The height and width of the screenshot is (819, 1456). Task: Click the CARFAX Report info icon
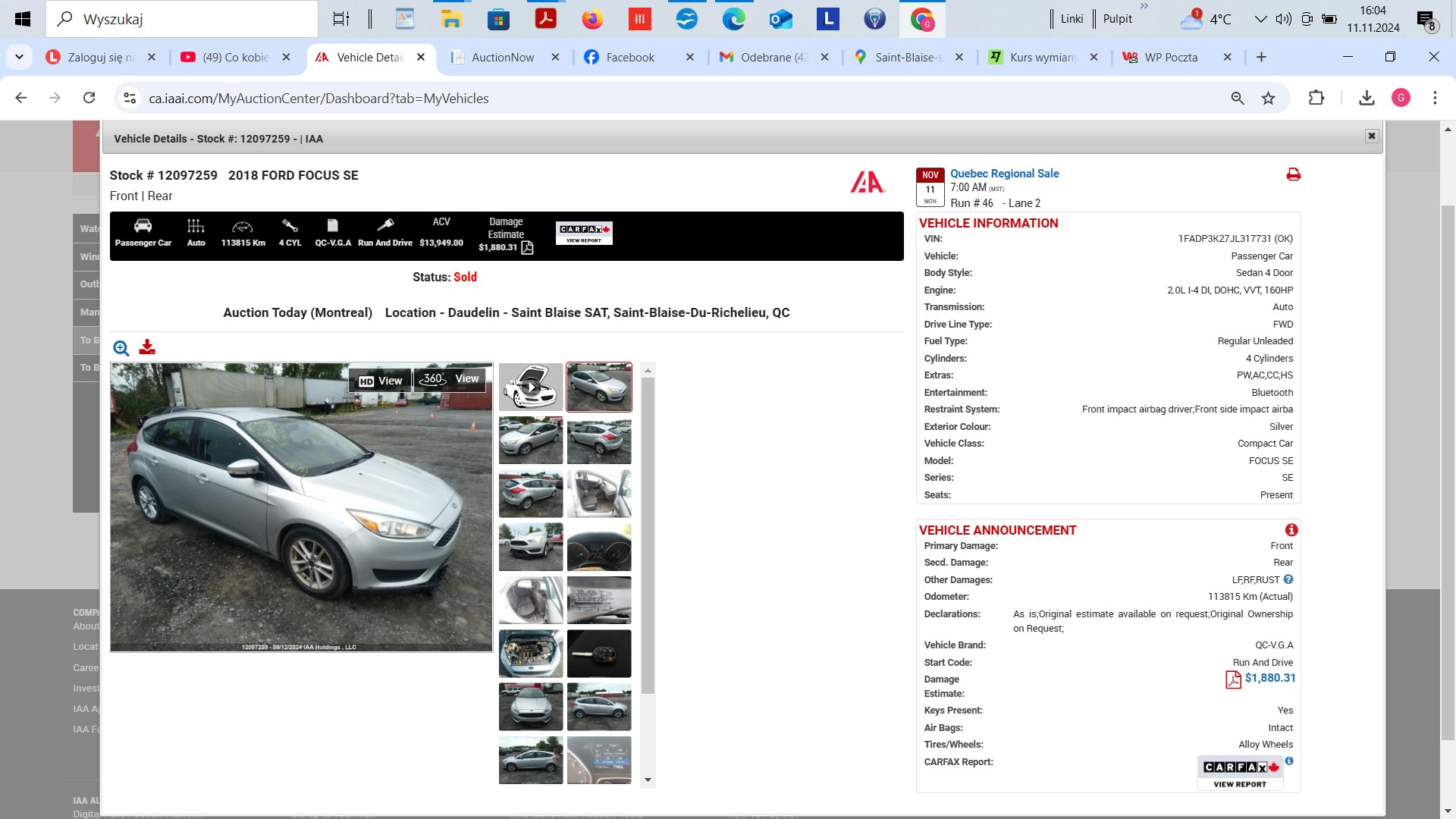1289,761
